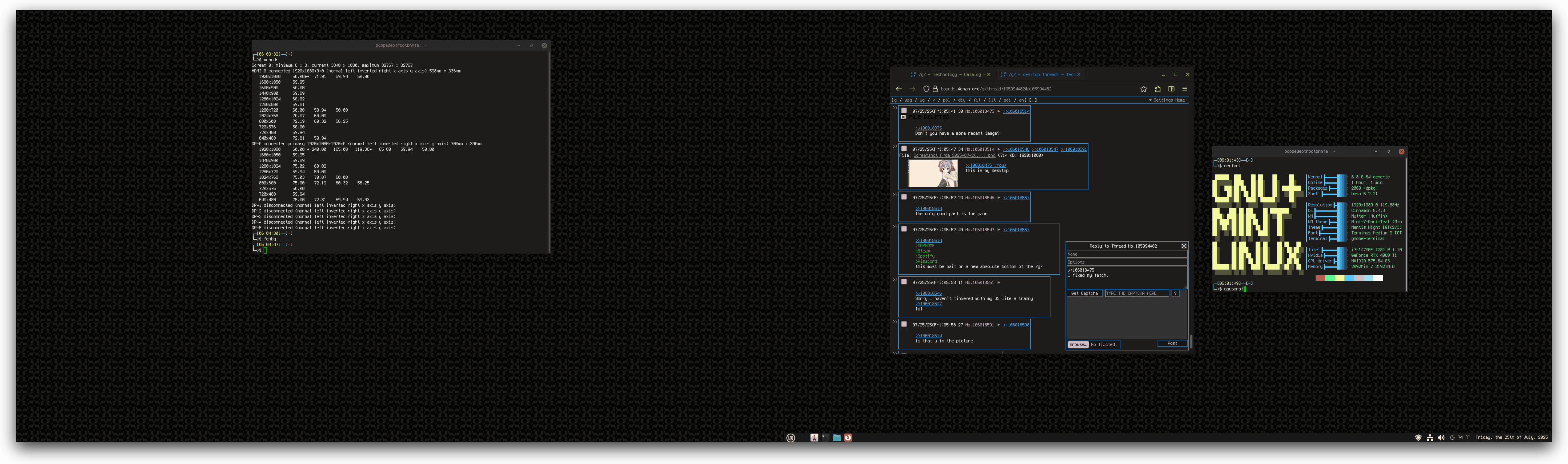1568x464 pixels.
Task: Click the white swatch in neofetch palette
Action: 1378,278
